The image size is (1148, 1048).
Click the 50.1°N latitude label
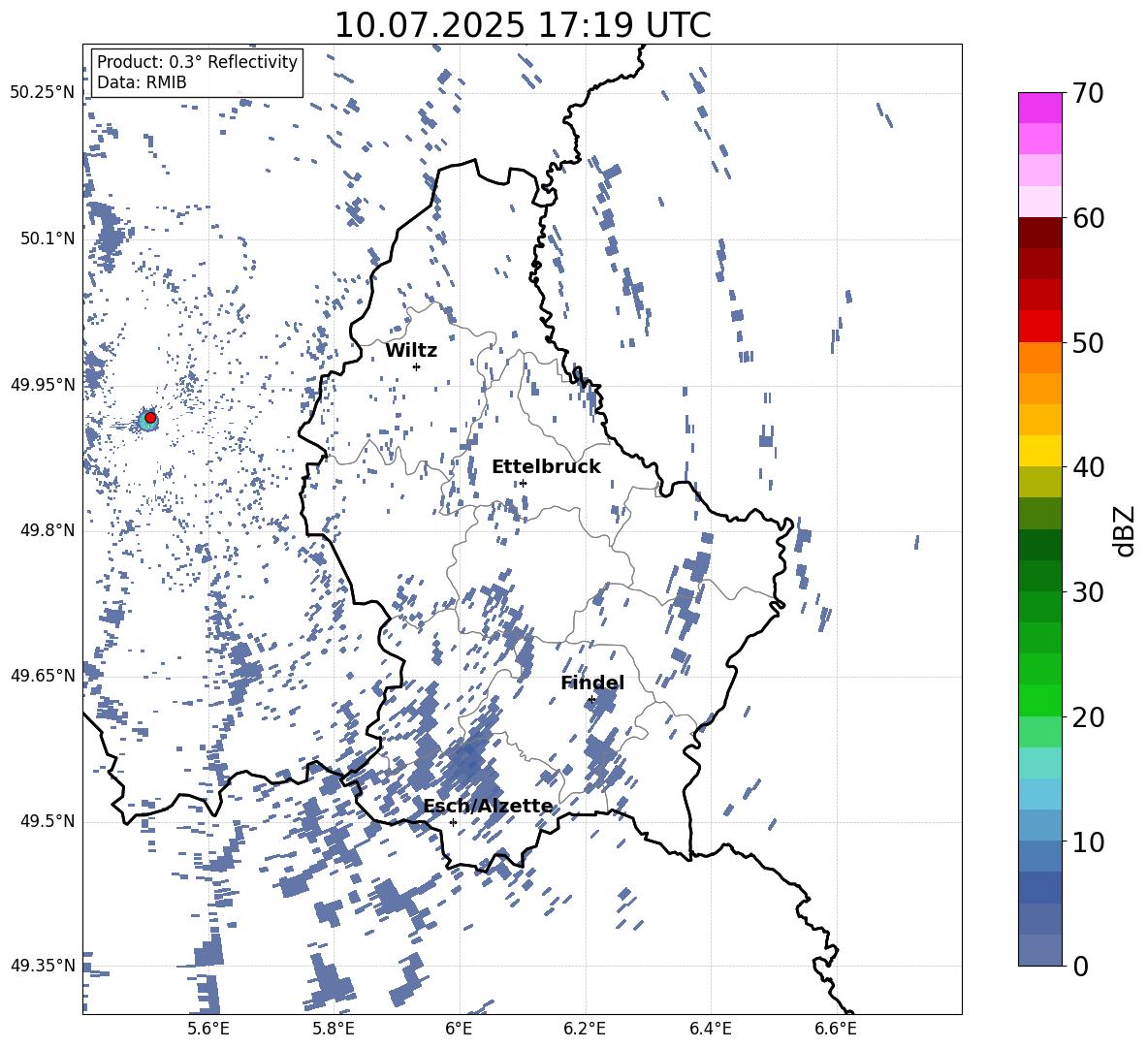pyautogui.click(x=48, y=238)
